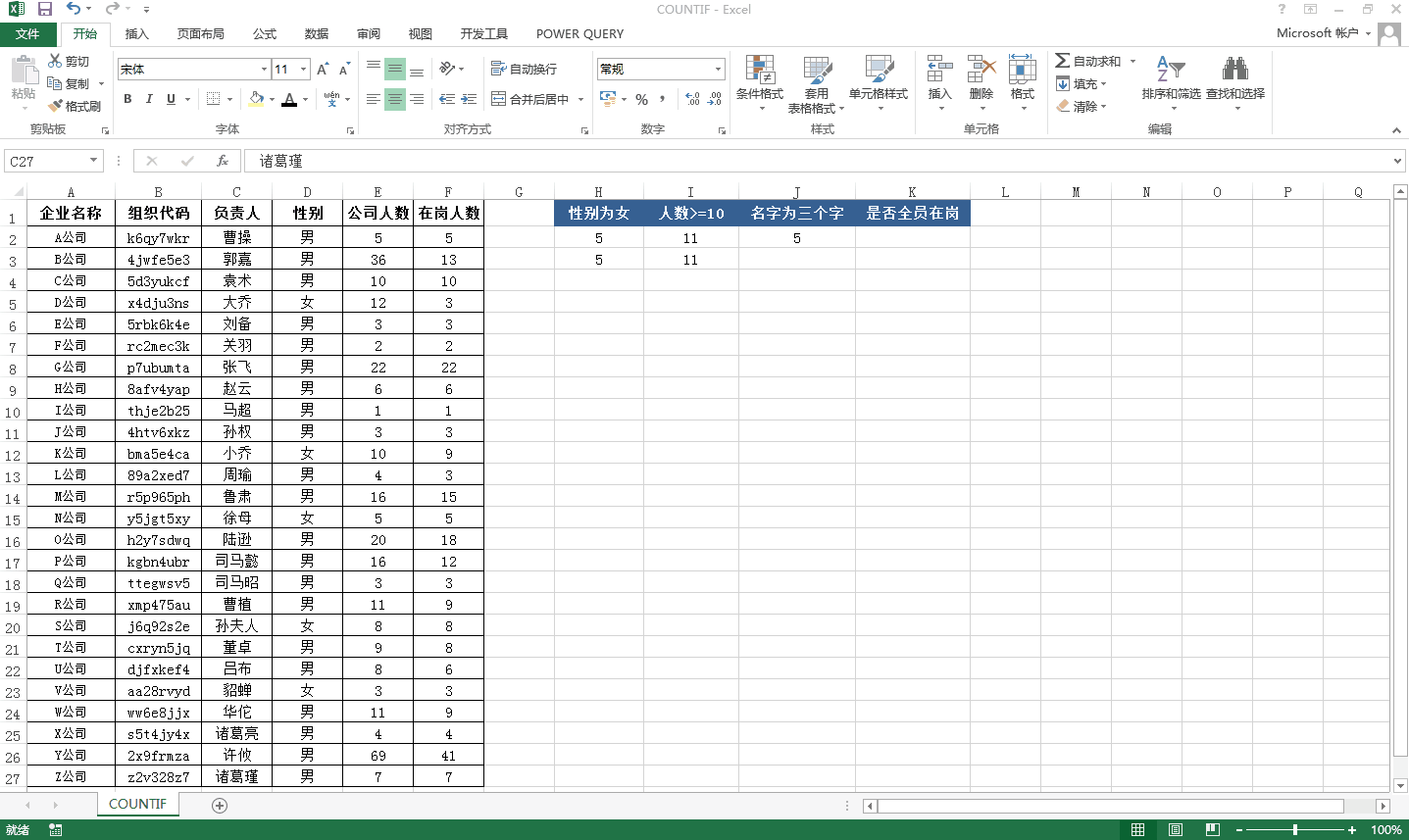Switch to Formulas (公式) tab
Image resolution: width=1409 pixels, height=840 pixels.
(x=265, y=33)
